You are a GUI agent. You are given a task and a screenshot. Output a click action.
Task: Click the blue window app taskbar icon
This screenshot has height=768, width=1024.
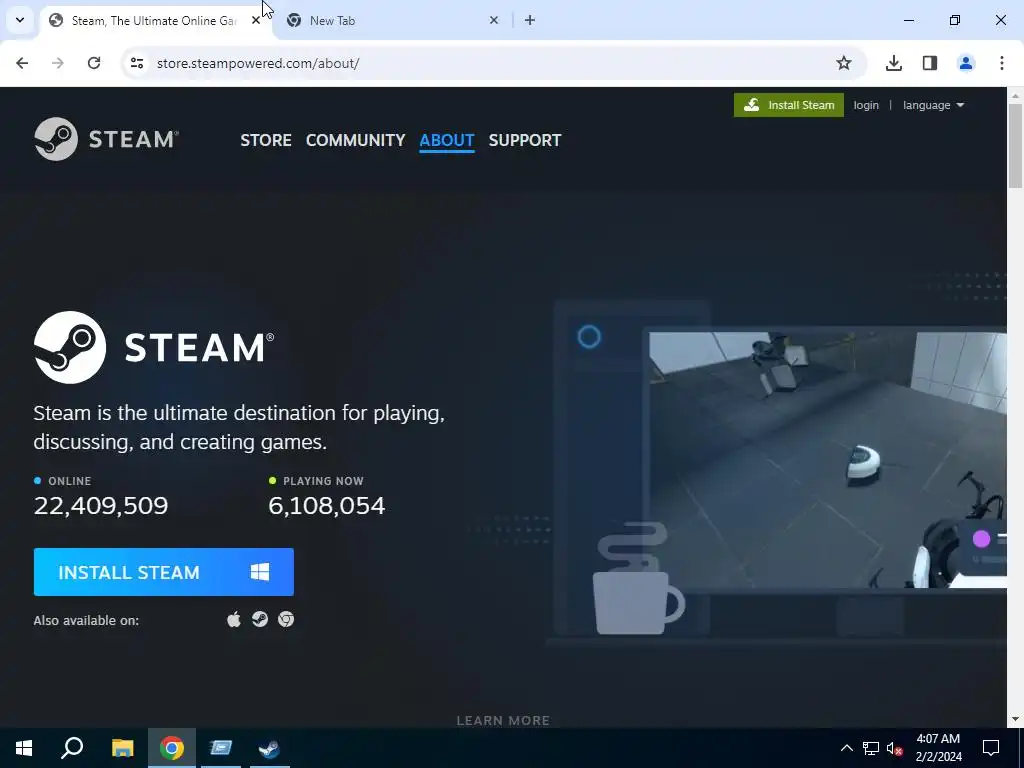(x=221, y=748)
